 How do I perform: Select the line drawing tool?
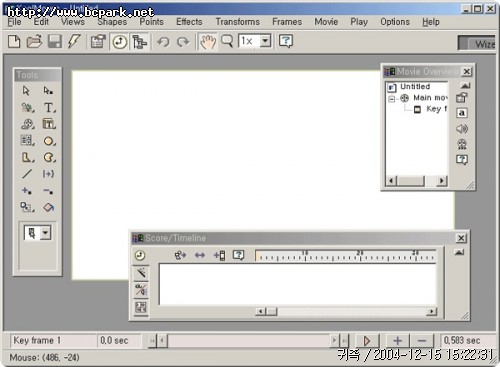(x=27, y=174)
